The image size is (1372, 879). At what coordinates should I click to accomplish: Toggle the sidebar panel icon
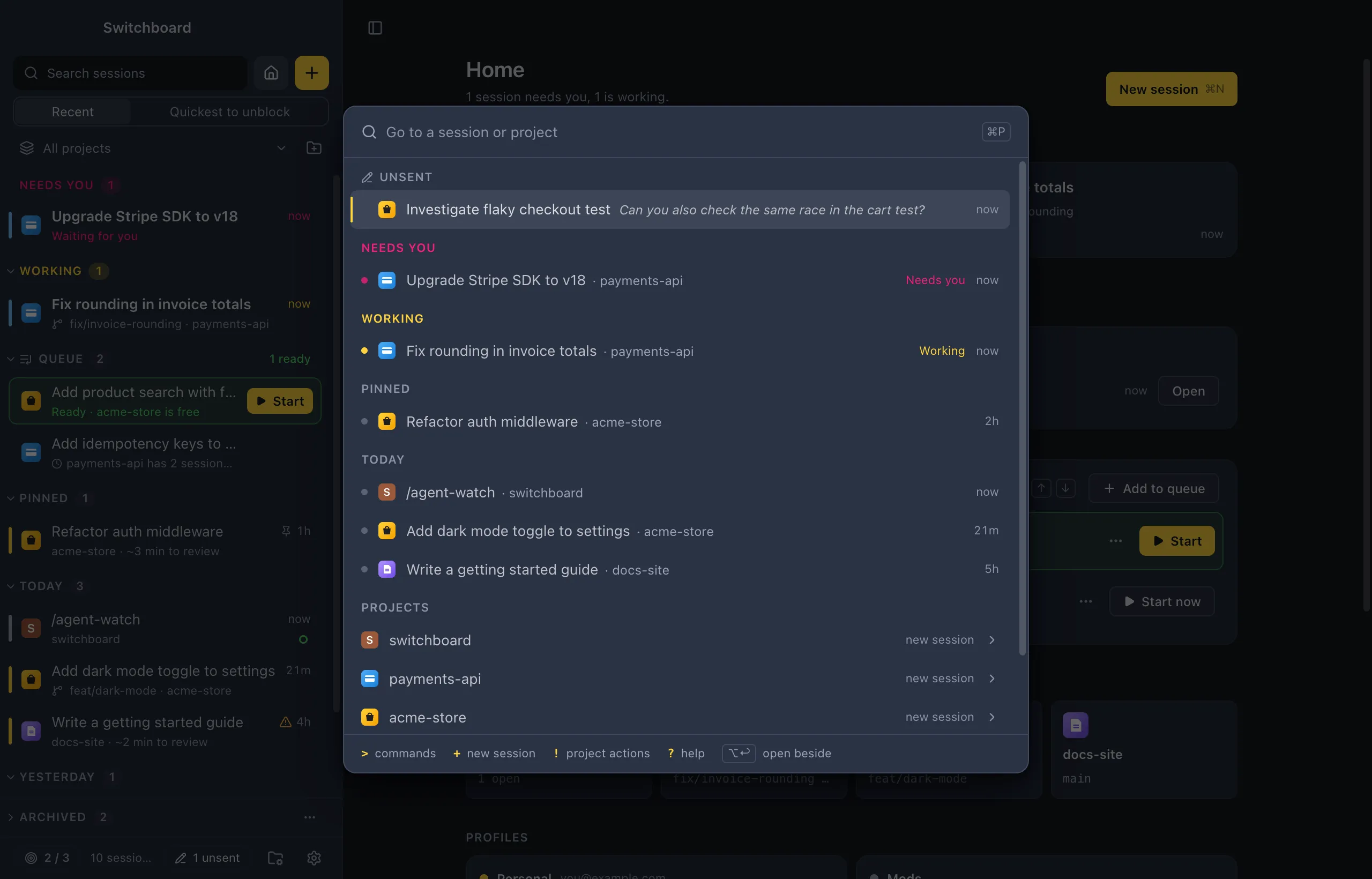(x=375, y=27)
